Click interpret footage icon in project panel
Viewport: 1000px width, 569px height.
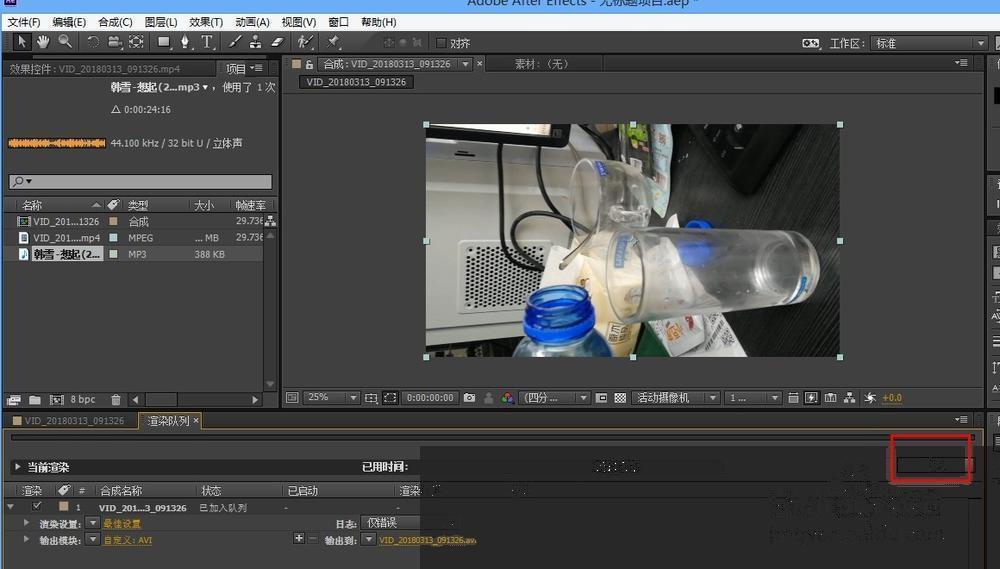(x=13, y=400)
